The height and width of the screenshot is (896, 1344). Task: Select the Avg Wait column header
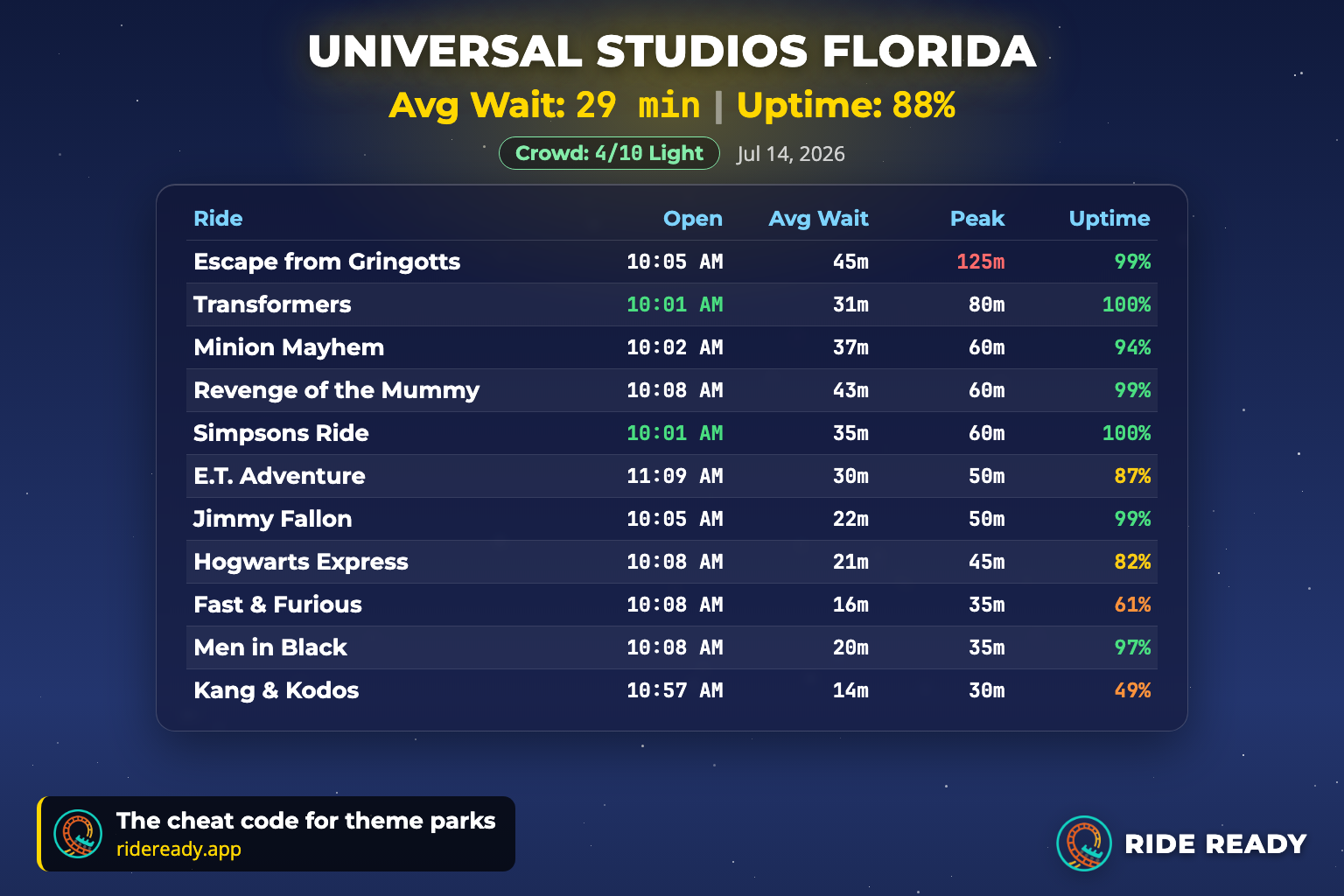pos(819,219)
